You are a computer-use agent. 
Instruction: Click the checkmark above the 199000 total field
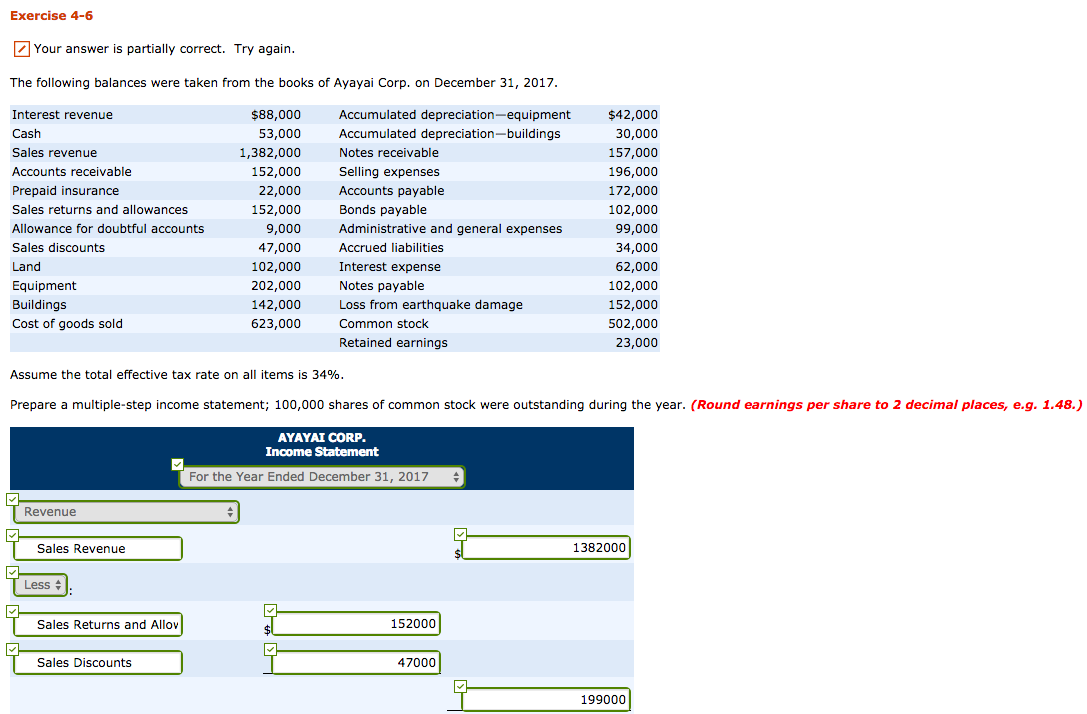(x=461, y=686)
